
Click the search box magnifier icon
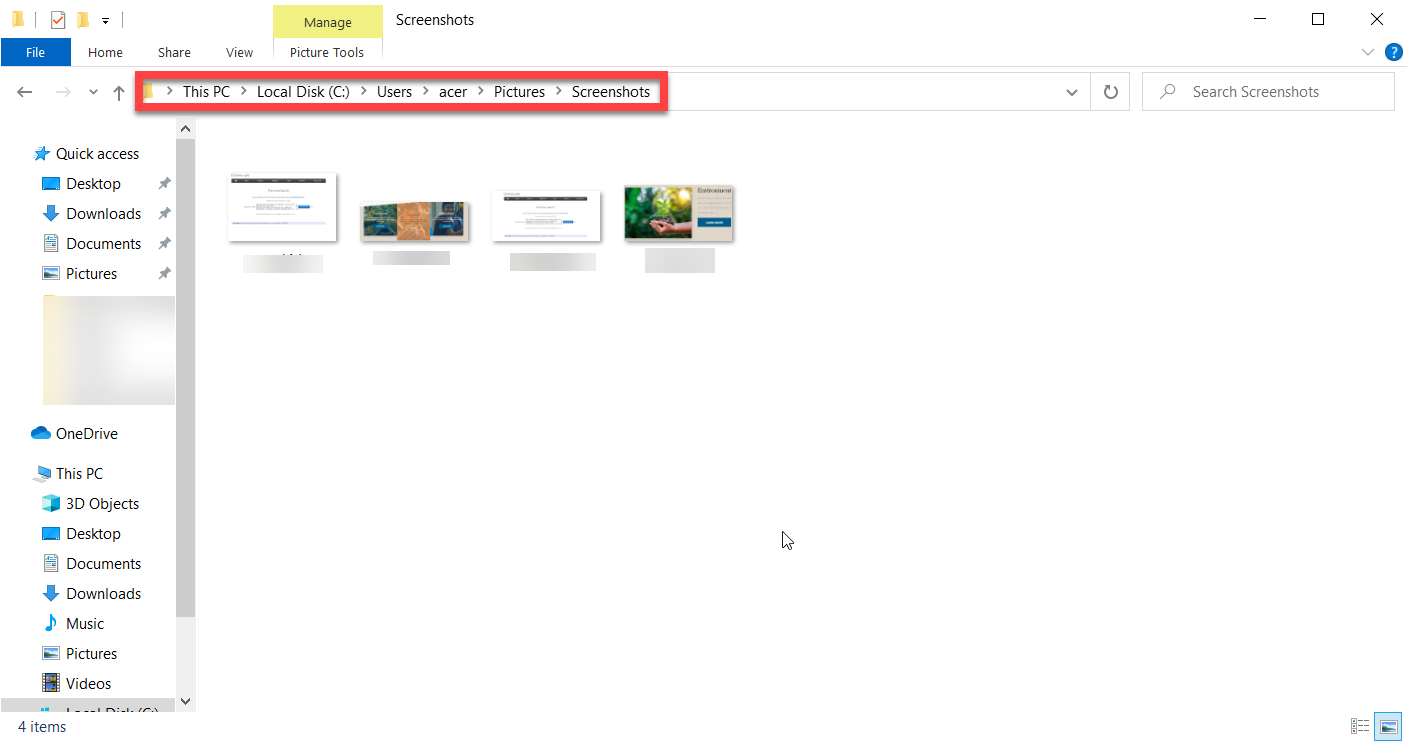click(1167, 91)
